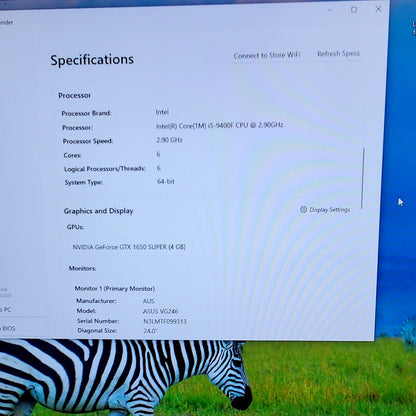The height and width of the screenshot is (416, 416).
Task: Select the BIOS sidebar item
Action: coord(7,328)
